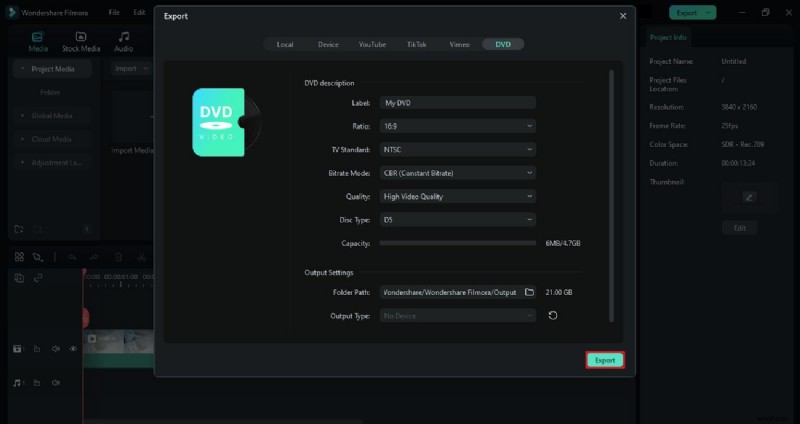
Task: Click the refresh icon beside Output Type
Action: tap(553, 316)
